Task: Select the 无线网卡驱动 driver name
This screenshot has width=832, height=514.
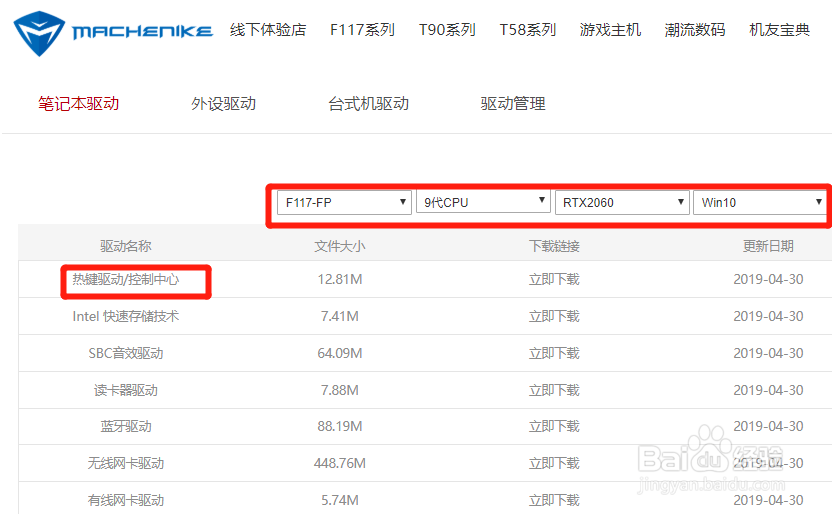Action: click(126, 464)
